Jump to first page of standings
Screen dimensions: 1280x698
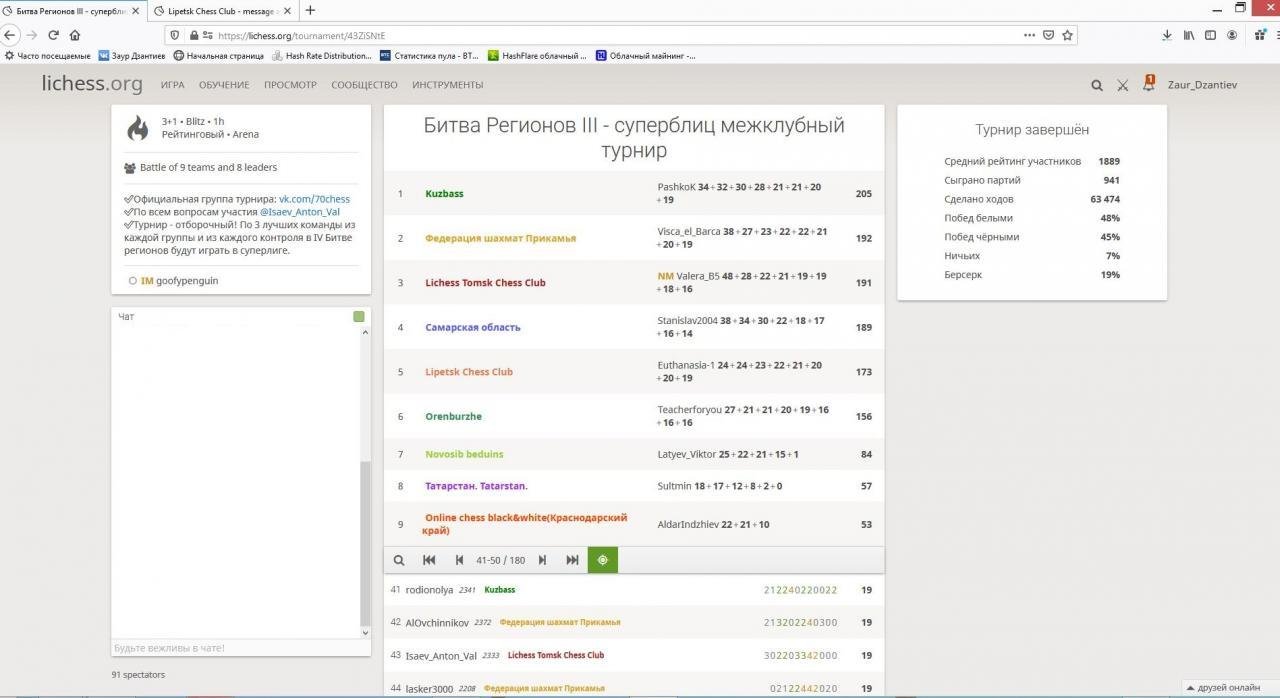(x=429, y=560)
